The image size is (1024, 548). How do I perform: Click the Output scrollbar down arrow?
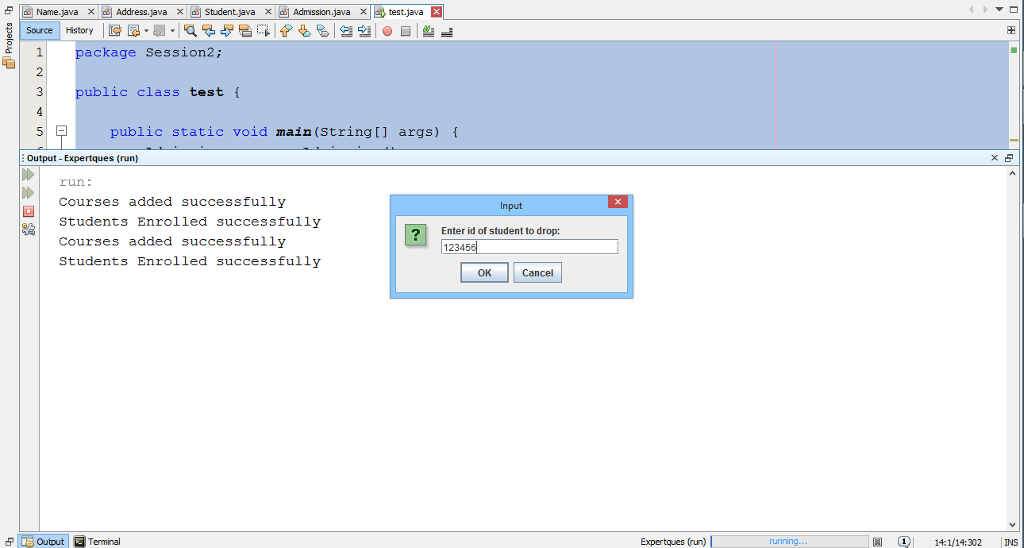coord(1013,526)
